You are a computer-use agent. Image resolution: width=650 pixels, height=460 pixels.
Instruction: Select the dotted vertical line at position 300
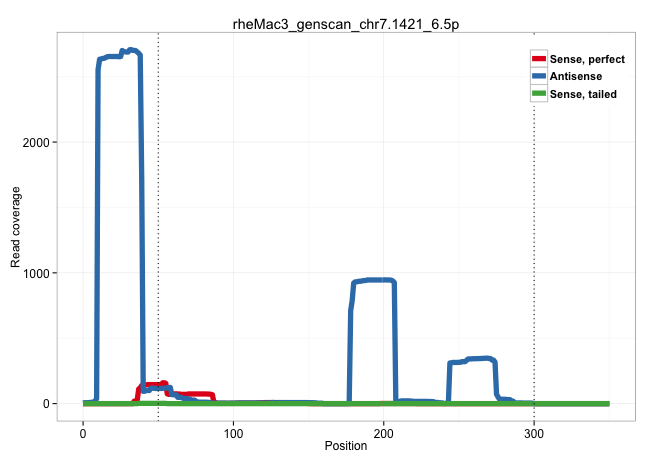coord(534,250)
